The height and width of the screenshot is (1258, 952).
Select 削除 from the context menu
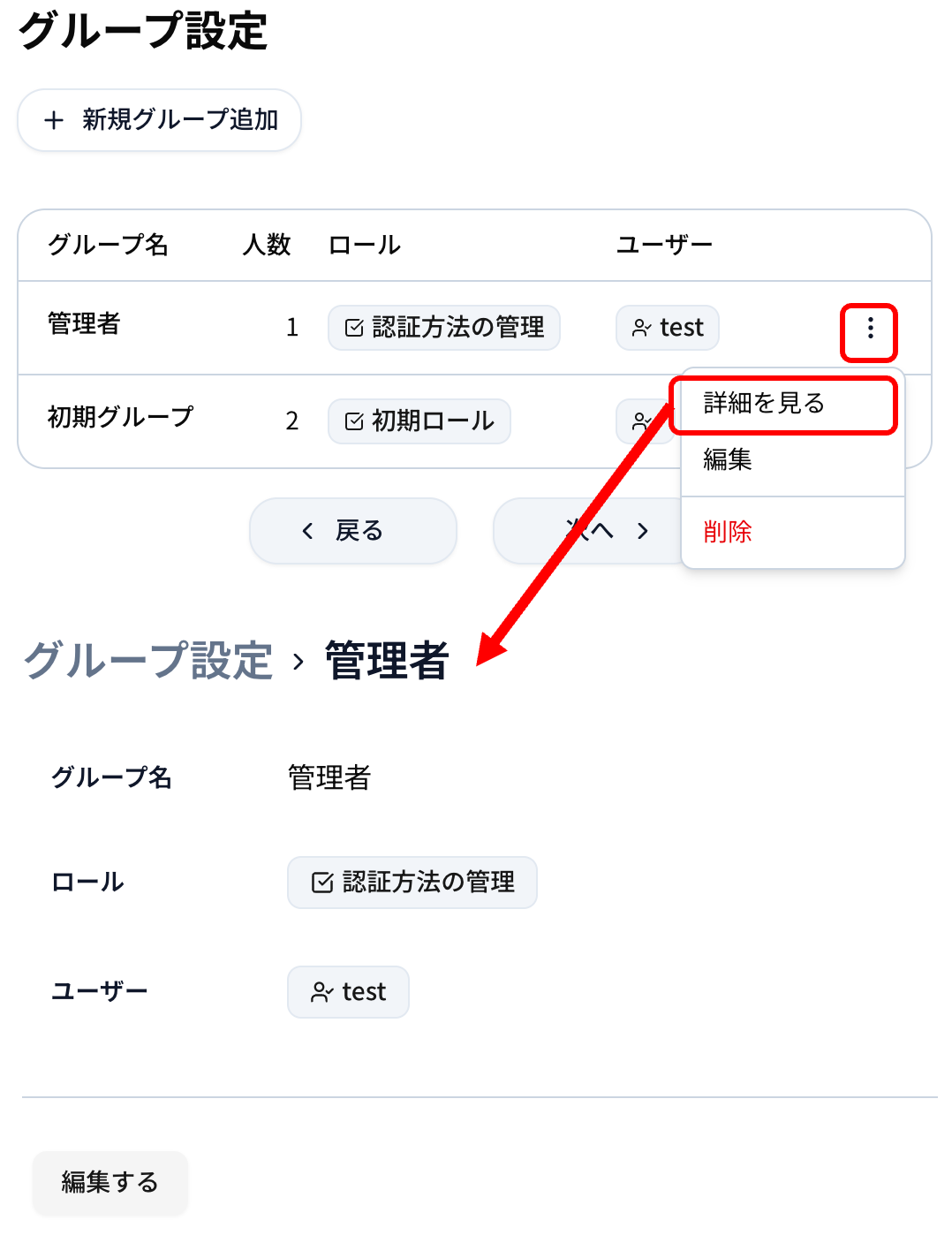point(728,532)
